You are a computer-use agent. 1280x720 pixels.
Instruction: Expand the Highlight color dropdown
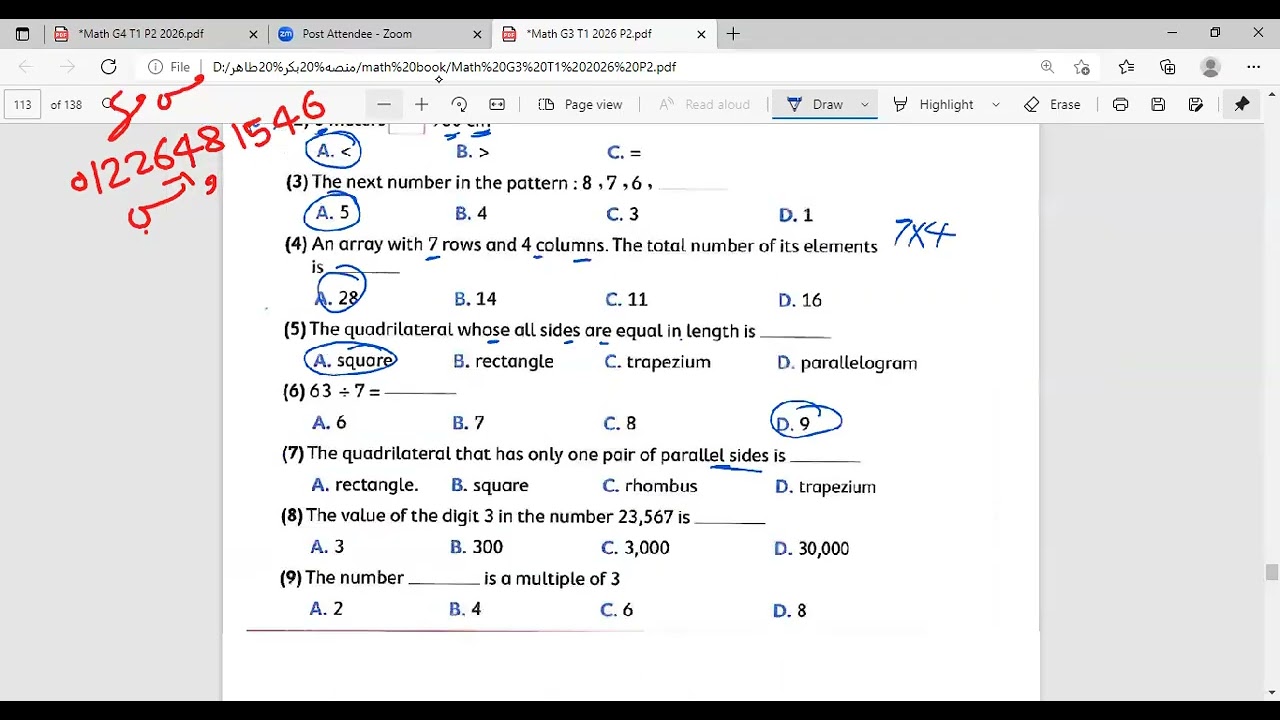(995, 104)
